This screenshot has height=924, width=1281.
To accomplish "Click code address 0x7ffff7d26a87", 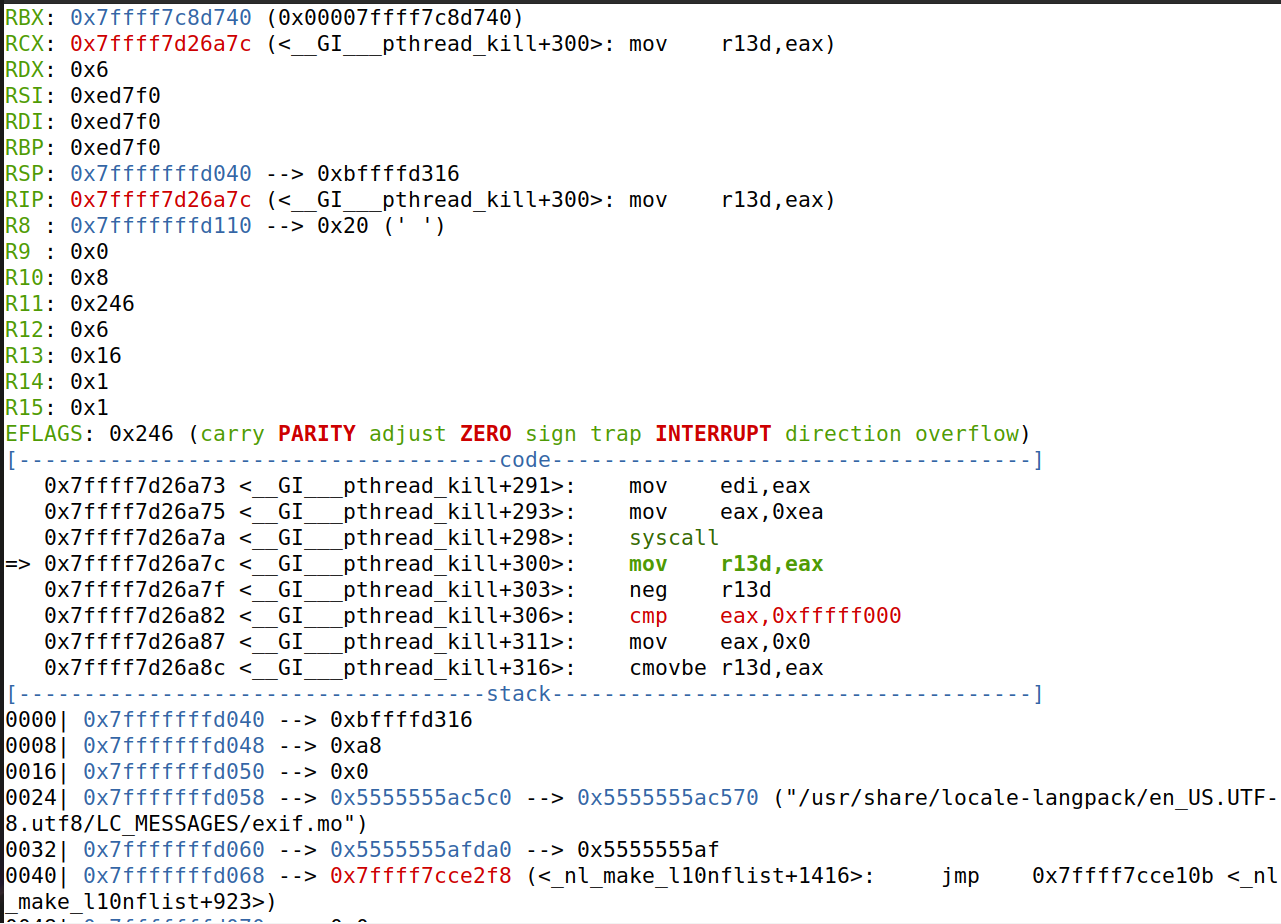I will tap(135, 642).
